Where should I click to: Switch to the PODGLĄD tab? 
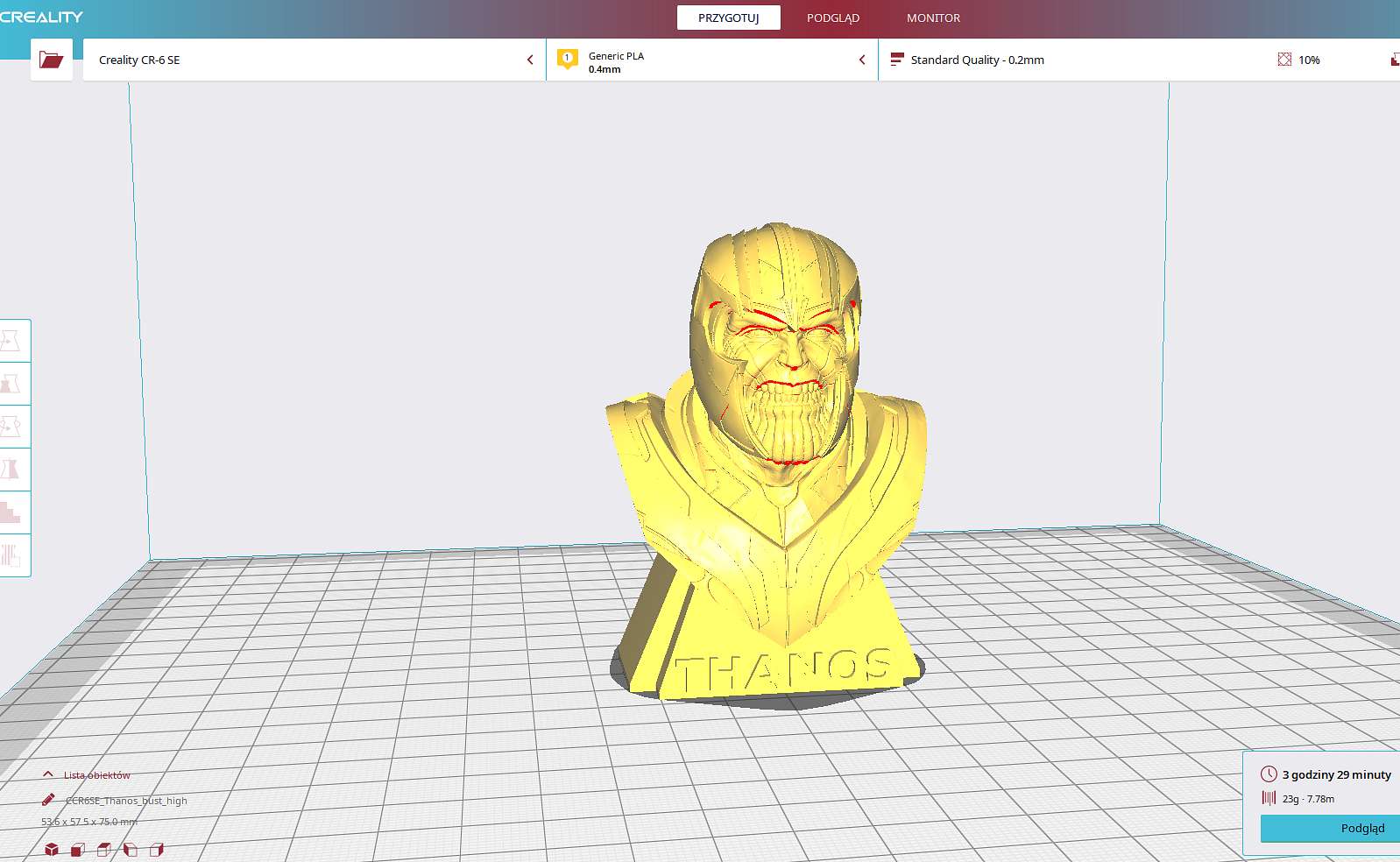point(833,18)
